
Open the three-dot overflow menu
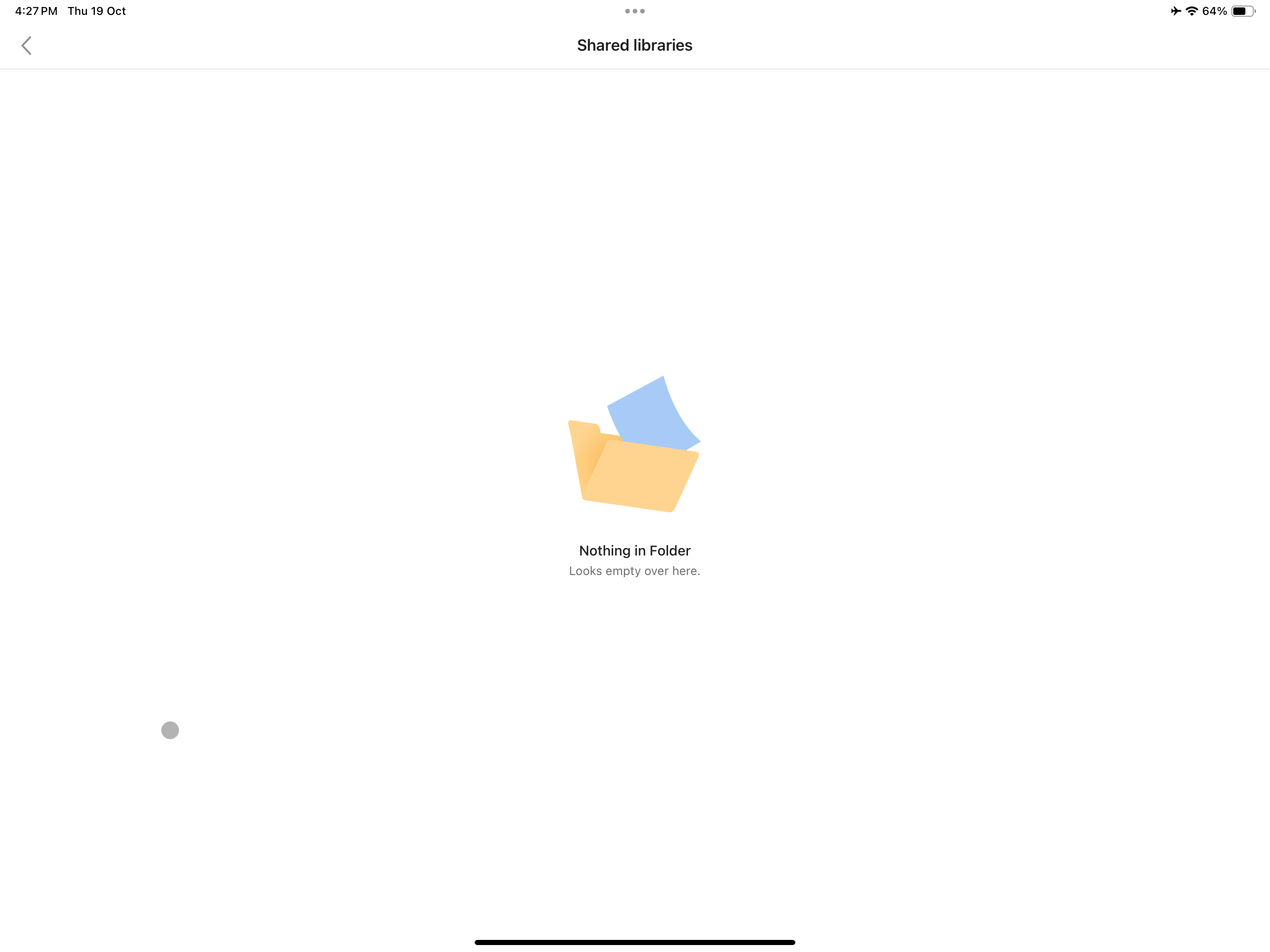pos(634,11)
